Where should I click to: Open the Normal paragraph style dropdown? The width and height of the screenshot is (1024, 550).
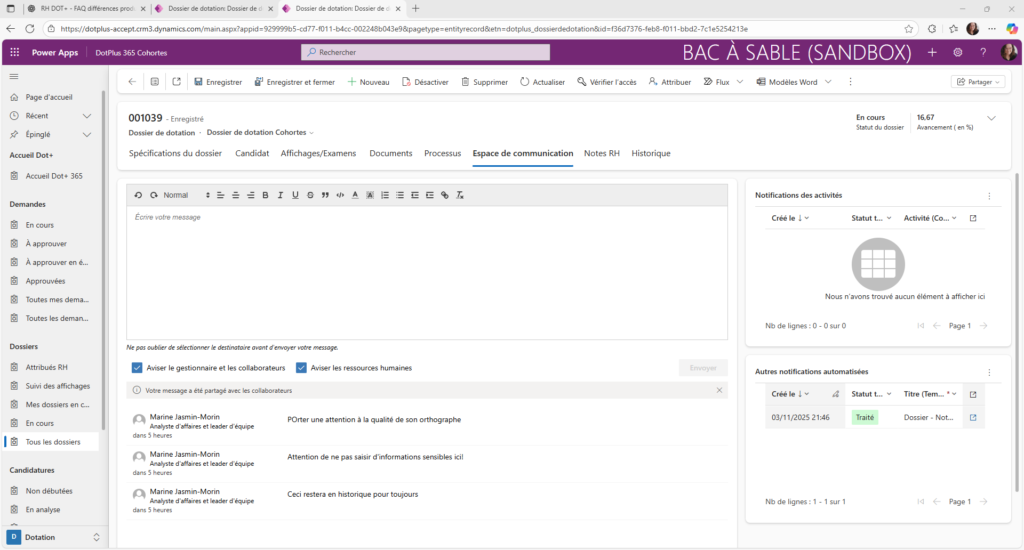click(x=186, y=195)
